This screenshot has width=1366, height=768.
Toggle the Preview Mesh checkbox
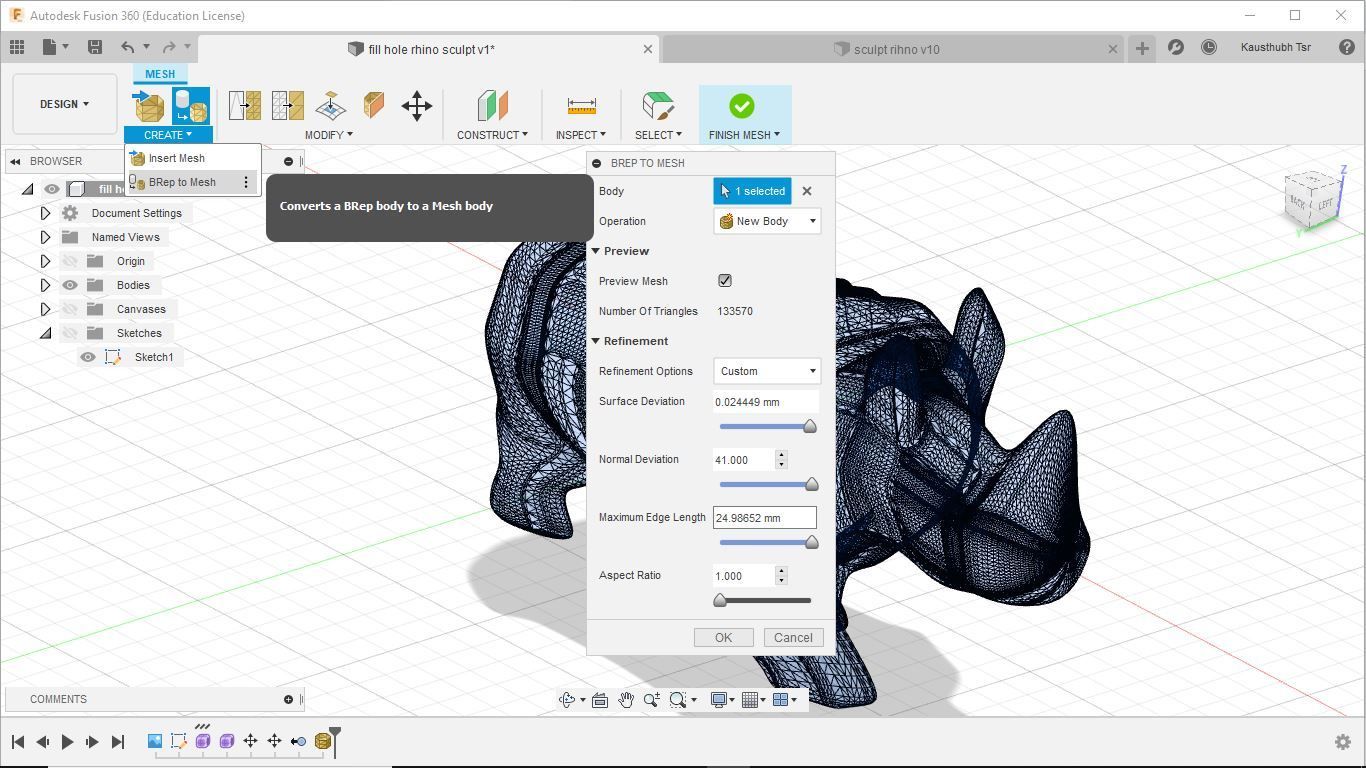click(725, 281)
